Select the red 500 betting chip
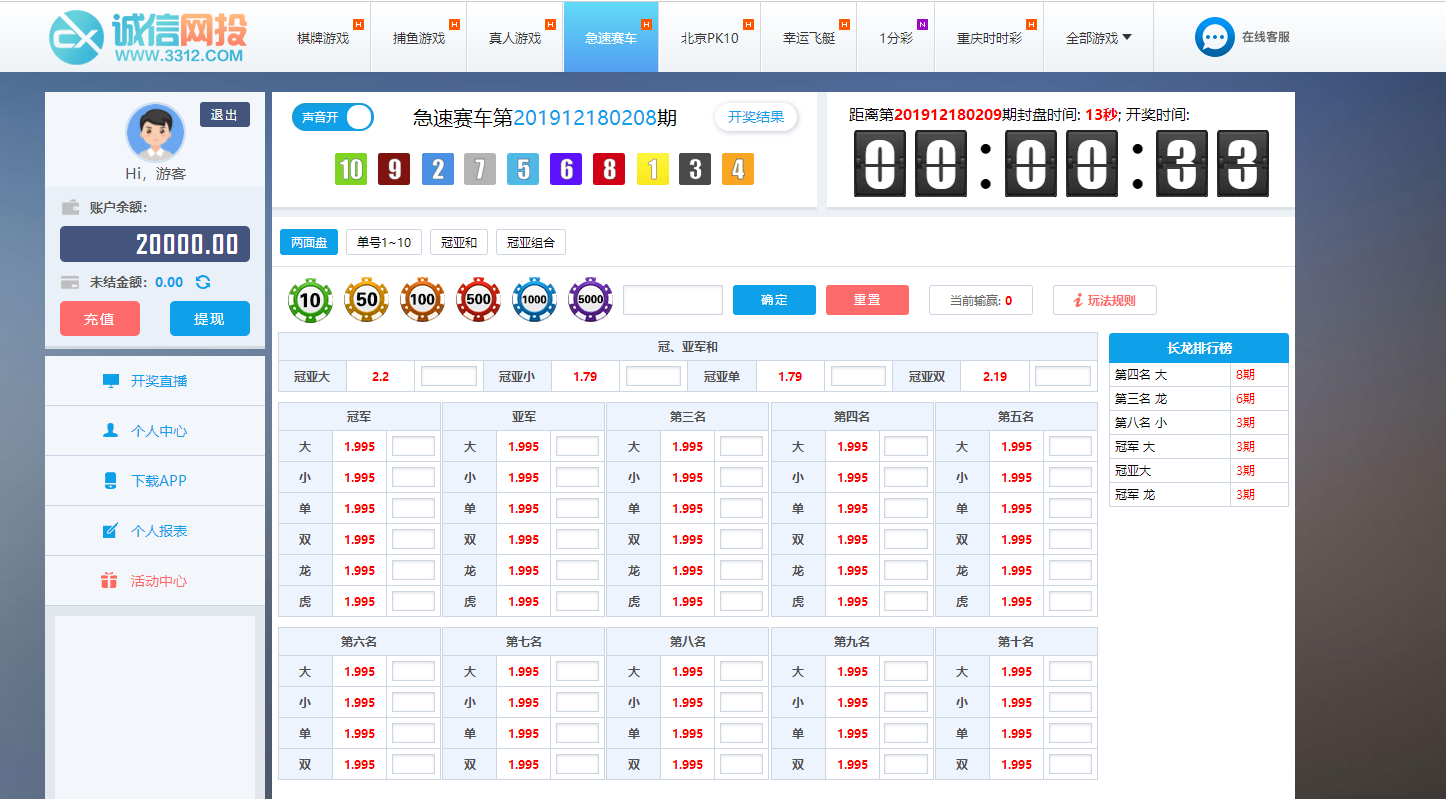Image resolution: width=1446 pixels, height=799 pixels. point(478,299)
